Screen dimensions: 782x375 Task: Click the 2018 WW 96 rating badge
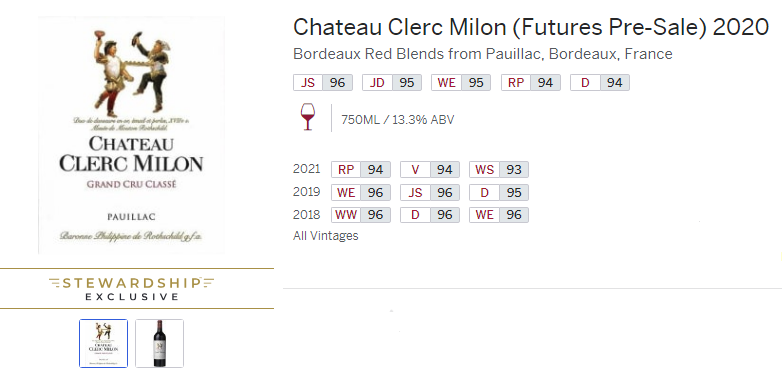[361, 215]
